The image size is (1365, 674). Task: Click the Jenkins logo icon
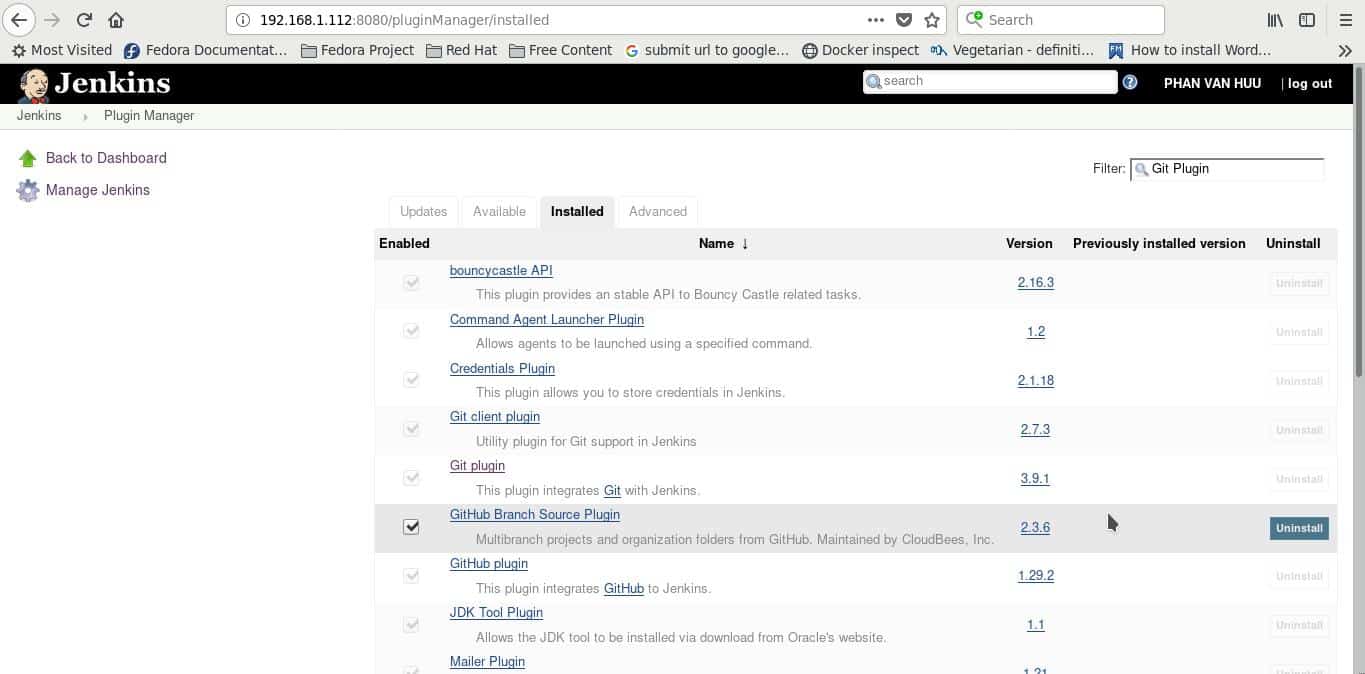34,85
